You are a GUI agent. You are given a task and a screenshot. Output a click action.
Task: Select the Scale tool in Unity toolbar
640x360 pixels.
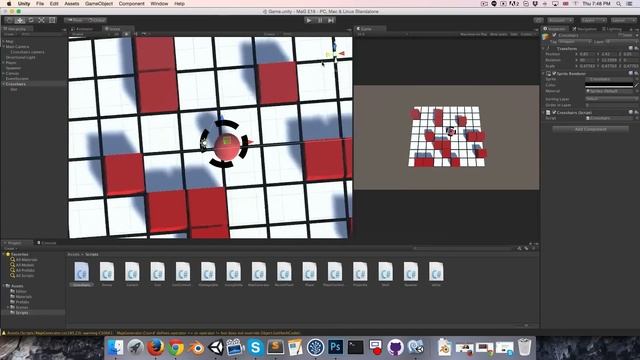pyautogui.click(x=41, y=20)
